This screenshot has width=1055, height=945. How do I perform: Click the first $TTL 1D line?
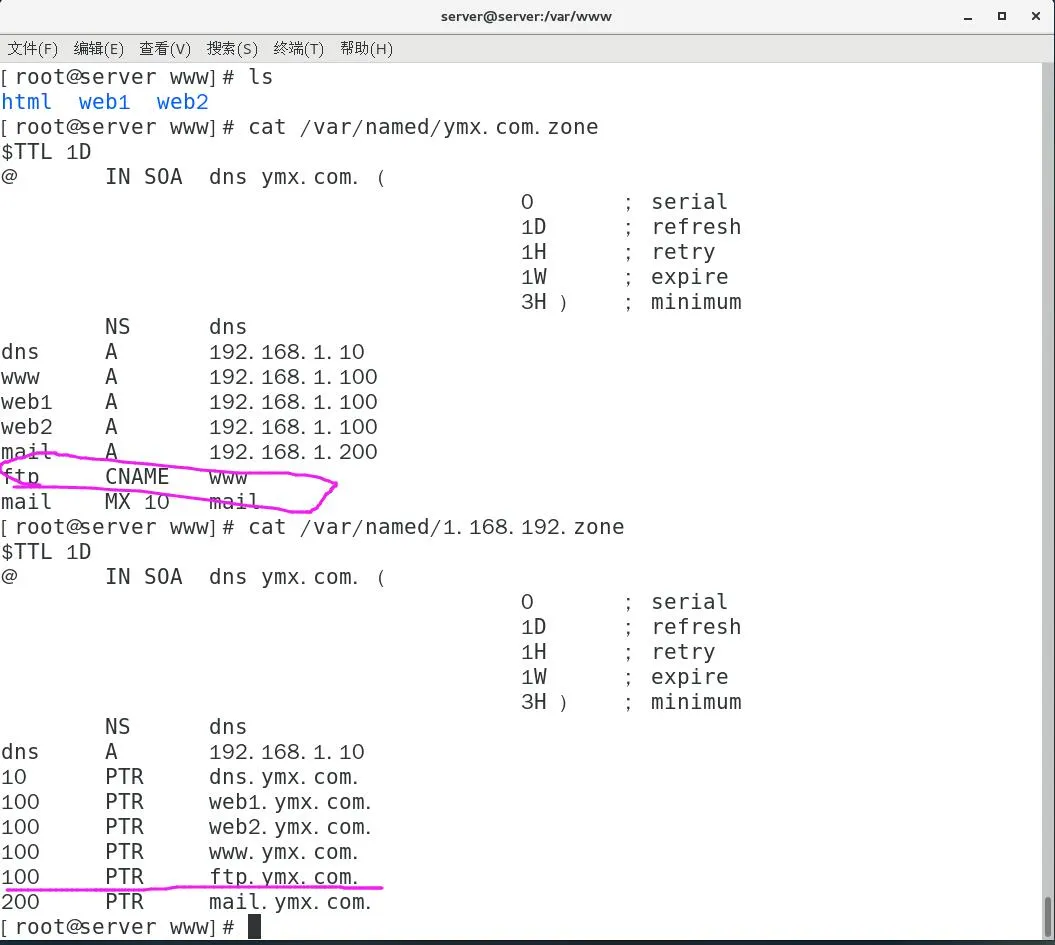click(46, 152)
